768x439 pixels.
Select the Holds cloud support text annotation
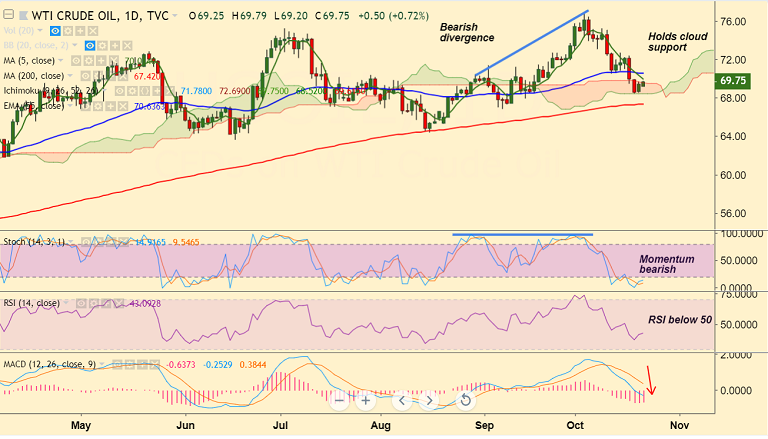click(x=677, y=42)
